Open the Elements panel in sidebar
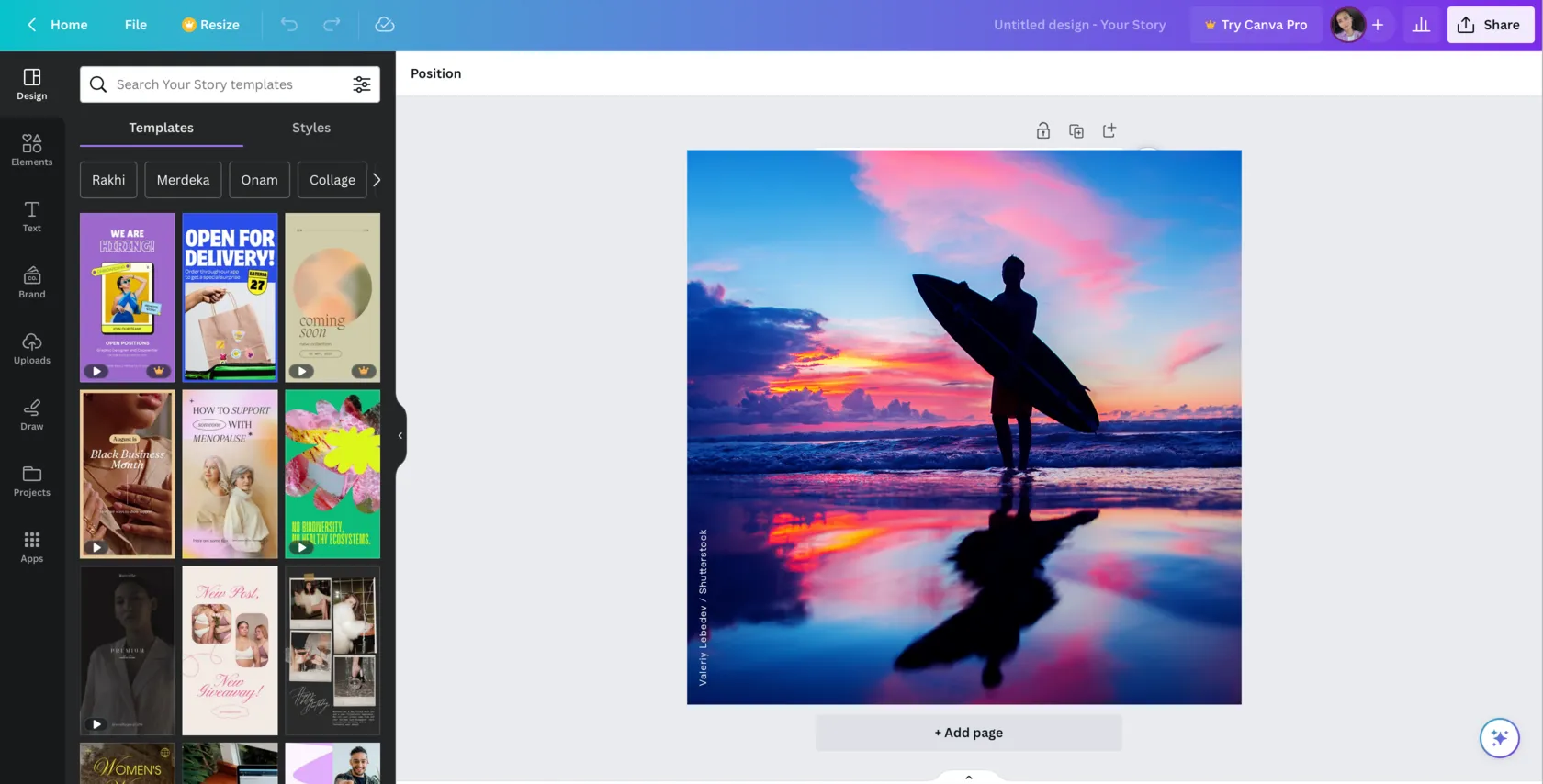 click(32, 150)
